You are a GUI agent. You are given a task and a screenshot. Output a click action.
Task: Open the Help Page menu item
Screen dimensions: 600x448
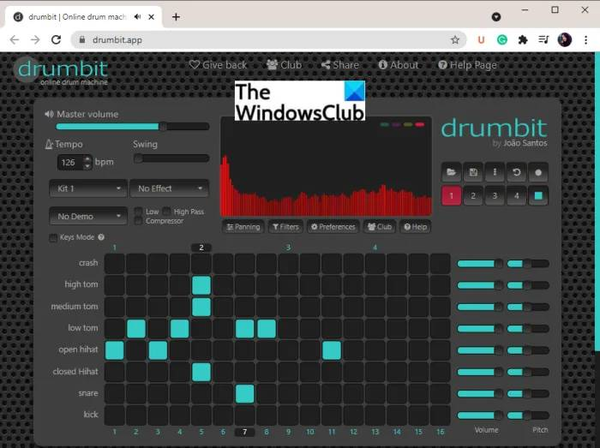coord(467,65)
